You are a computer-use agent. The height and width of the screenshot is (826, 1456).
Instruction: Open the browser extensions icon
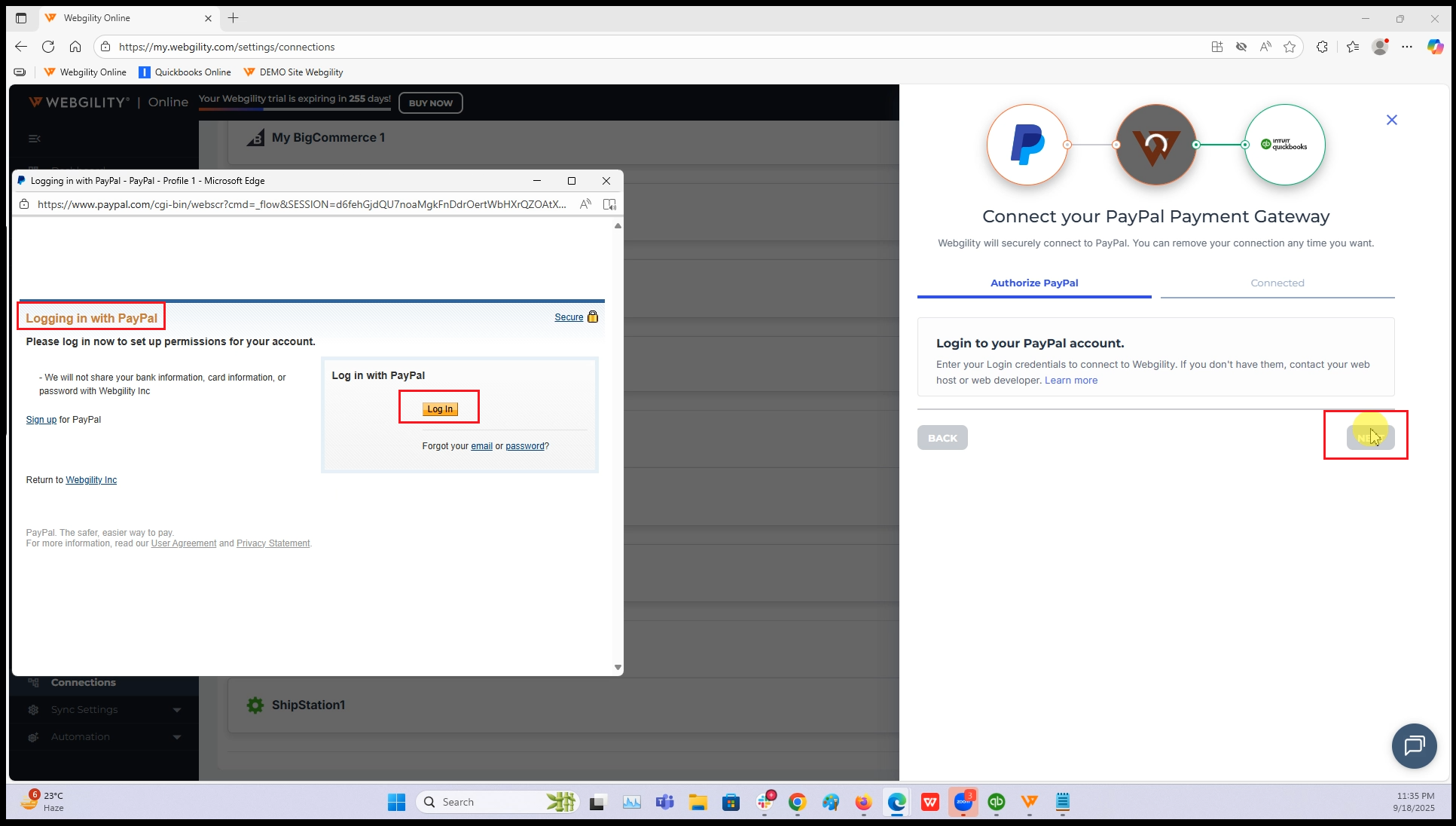click(x=1322, y=47)
